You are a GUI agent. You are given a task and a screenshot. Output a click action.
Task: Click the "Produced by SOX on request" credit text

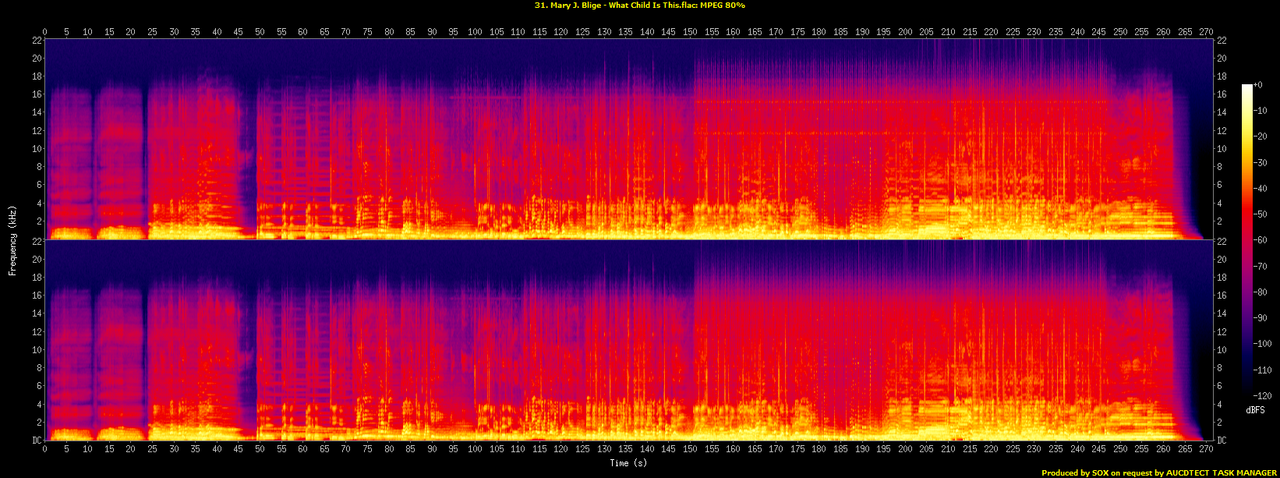click(1097, 473)
